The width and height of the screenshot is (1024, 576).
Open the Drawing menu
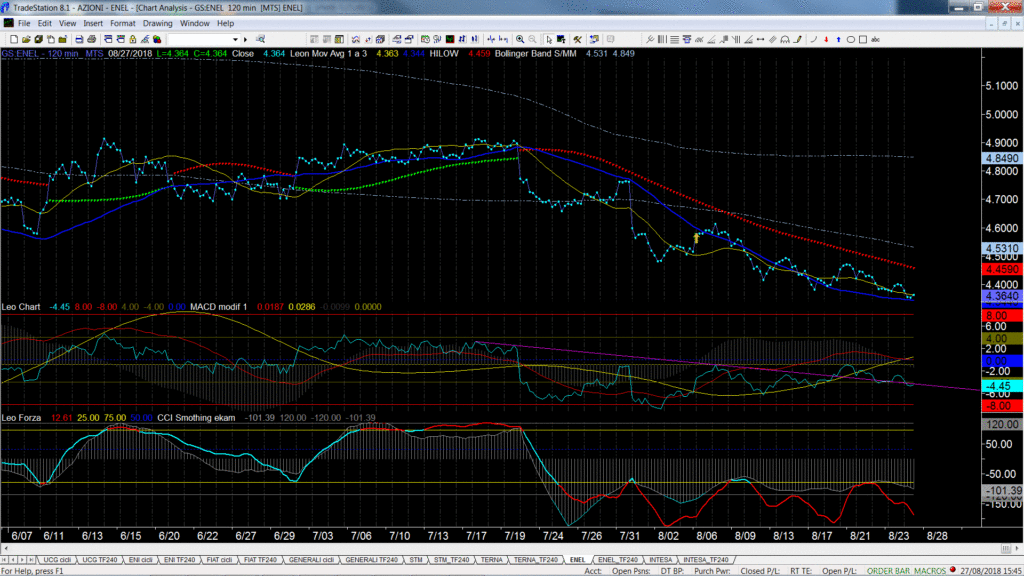click(x=157, y=24)
